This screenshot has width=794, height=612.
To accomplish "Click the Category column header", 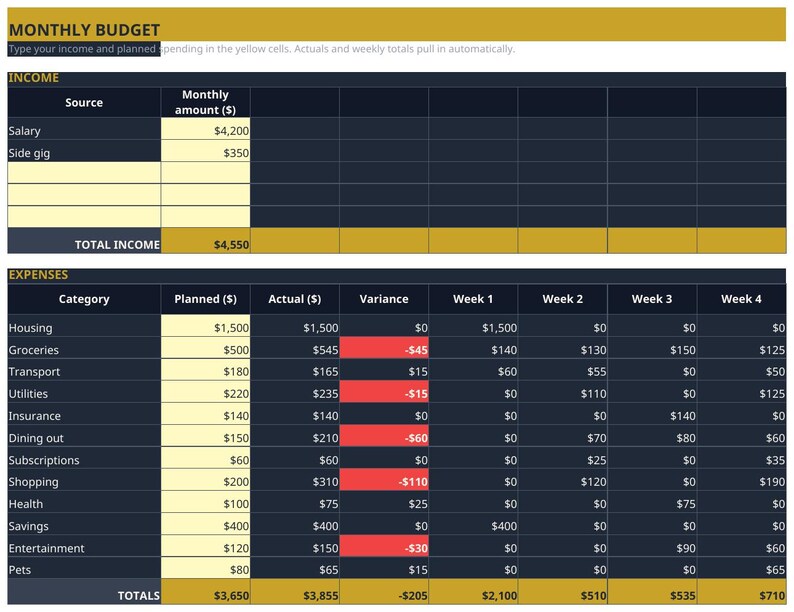I will coord(84,299).
